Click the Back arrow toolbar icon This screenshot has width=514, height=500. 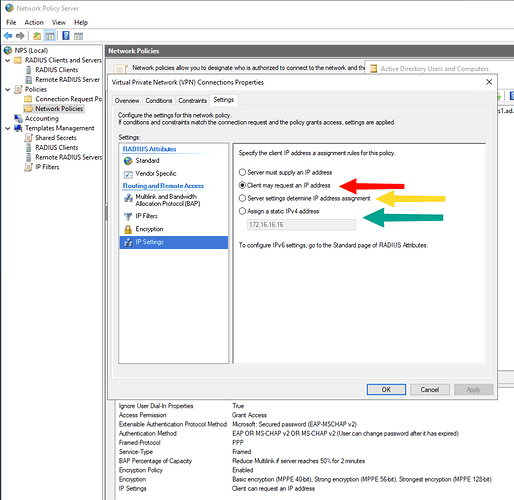point(8,36)
